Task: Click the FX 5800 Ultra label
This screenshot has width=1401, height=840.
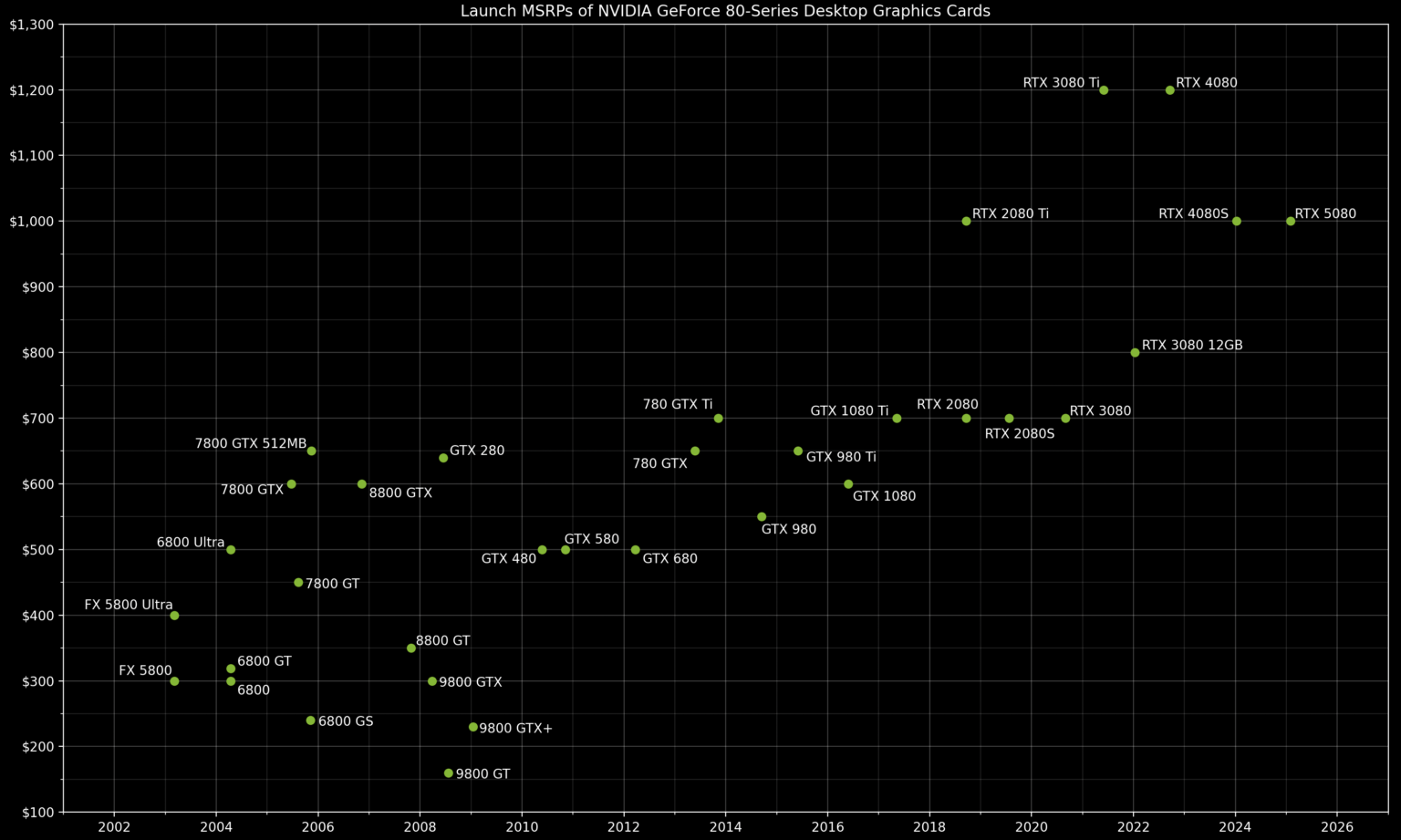Action: pos(129,606)
